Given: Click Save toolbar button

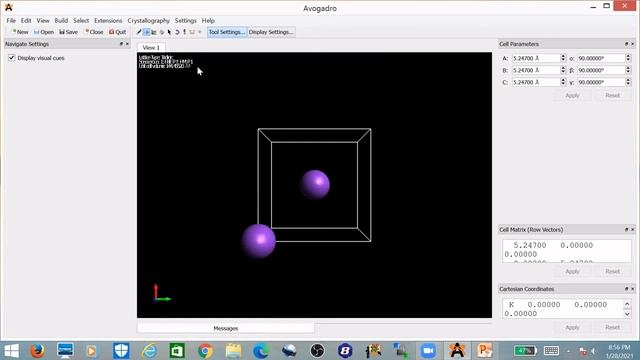Looking at the screenshot, I should pyautogui.click(x=68, y=32).
